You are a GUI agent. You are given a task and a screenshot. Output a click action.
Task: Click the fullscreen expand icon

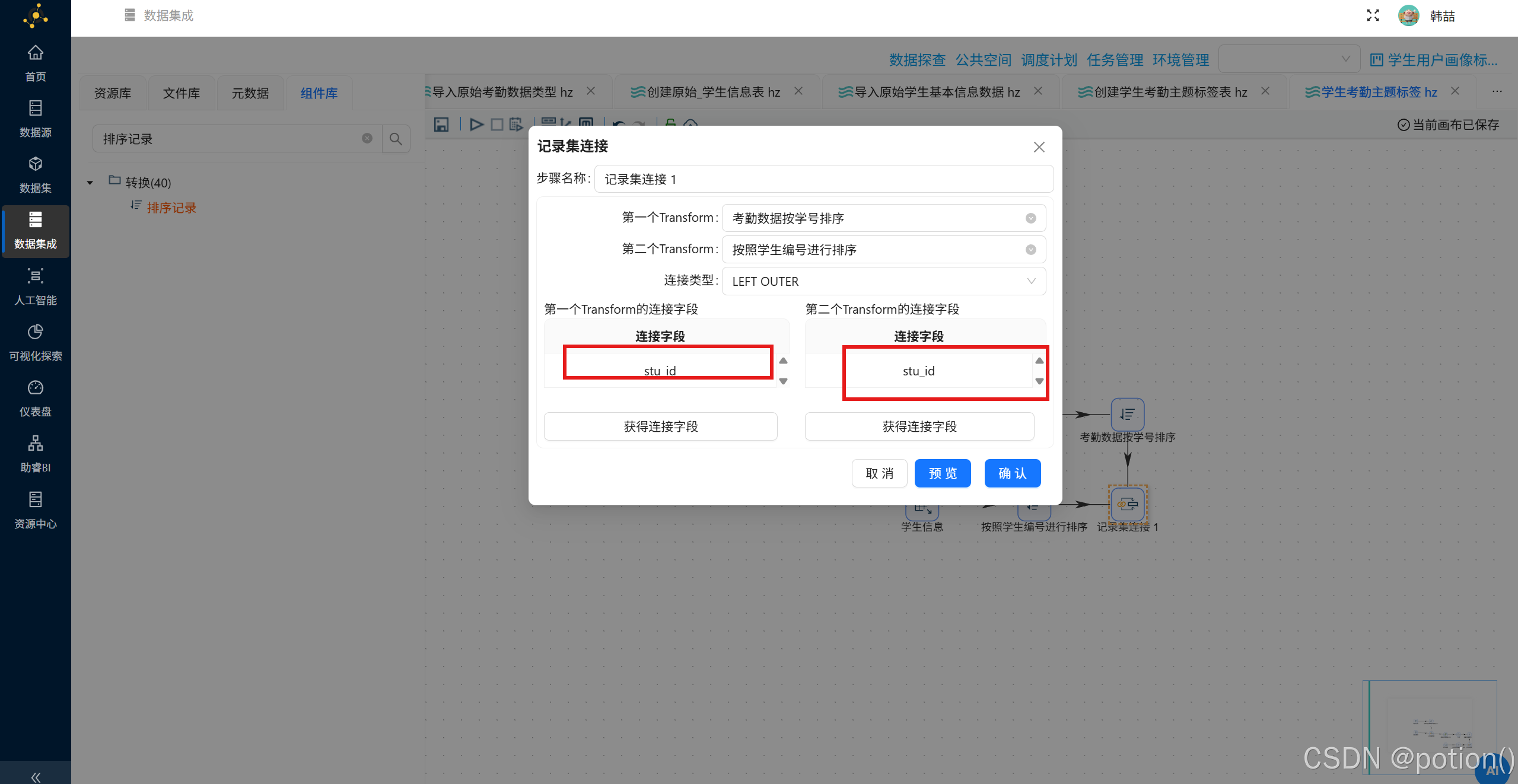[1373, 15]
